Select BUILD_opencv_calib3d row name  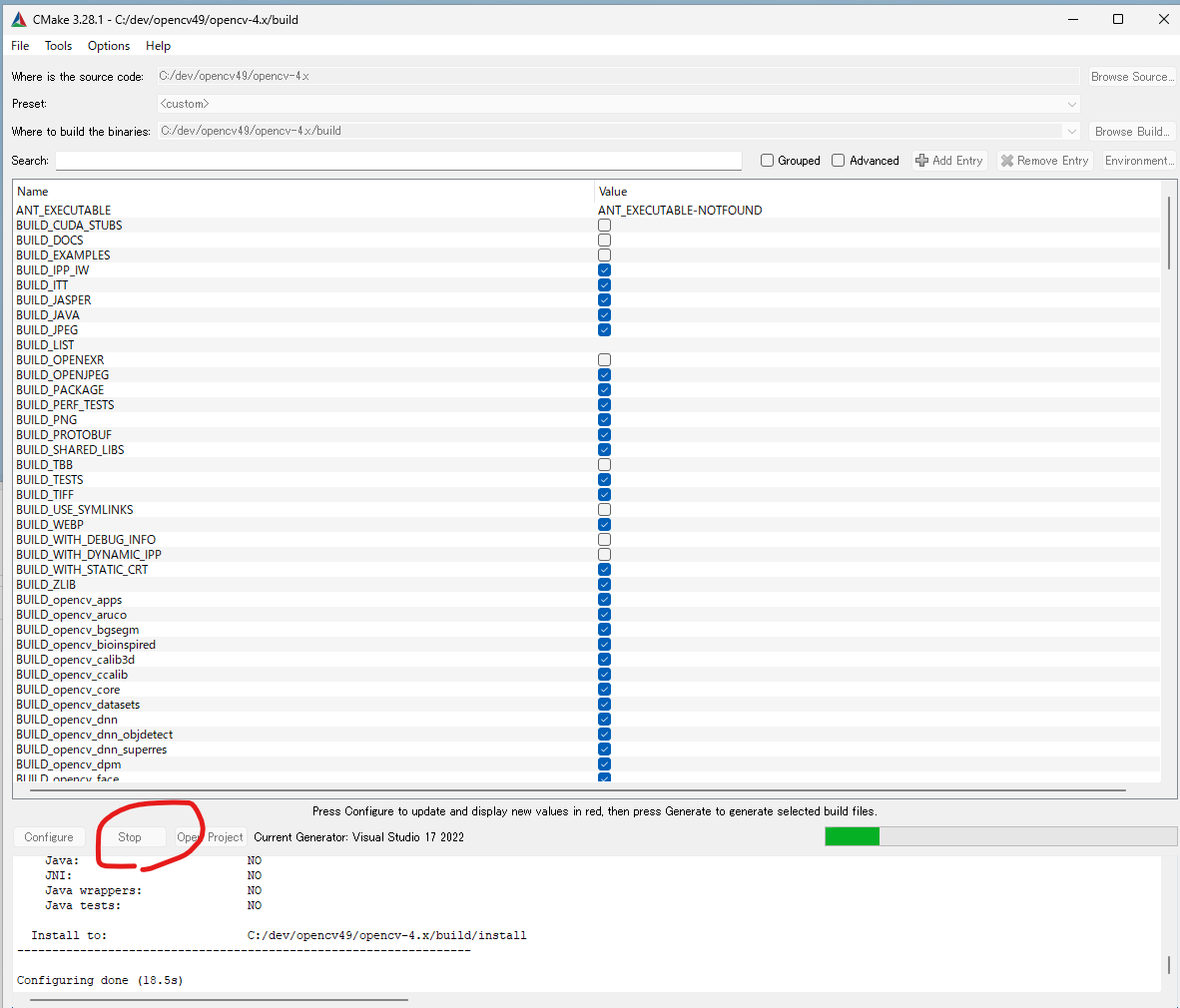(75, 659)
